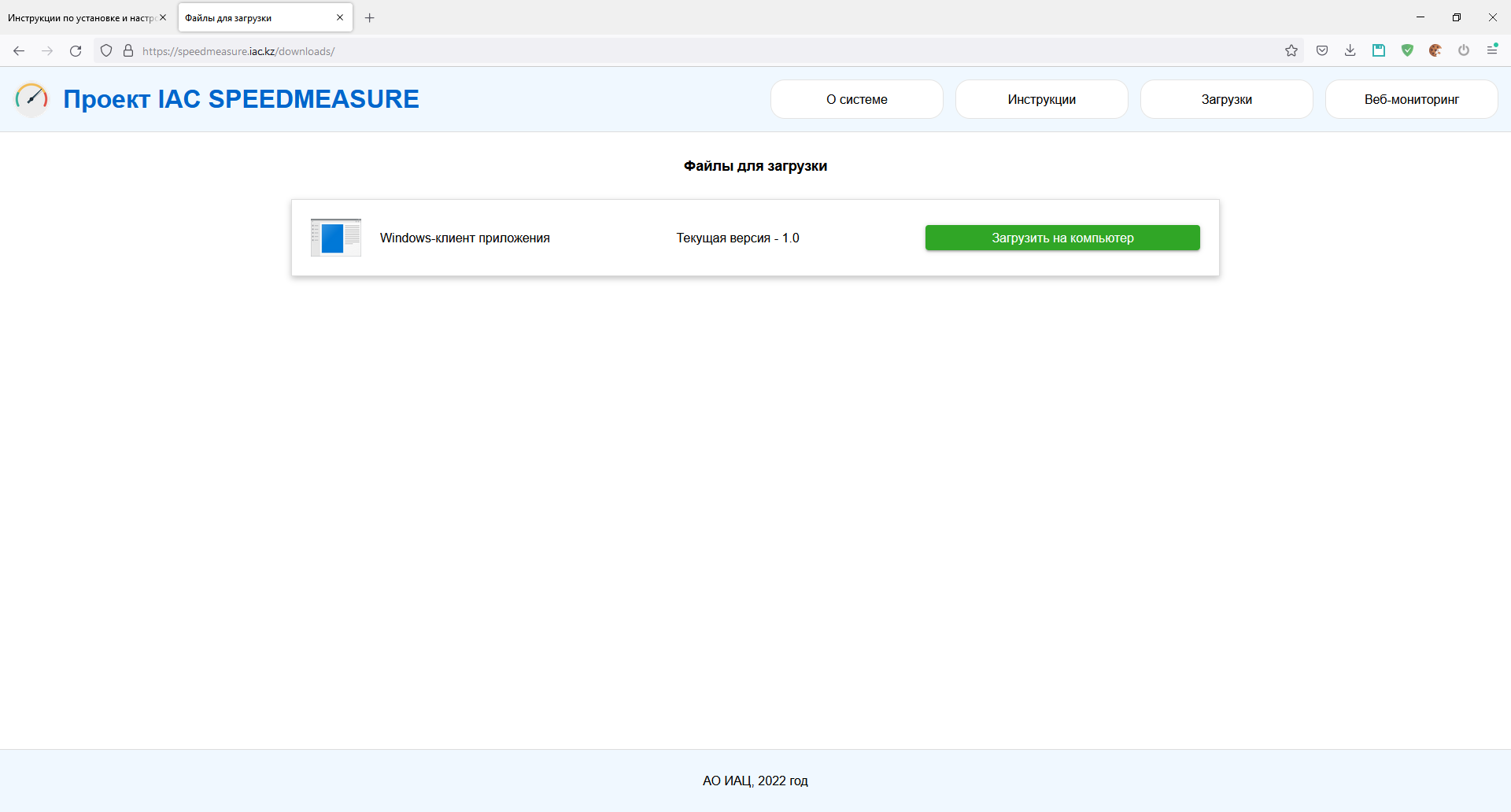The height and width of the screenshot is (812, 1511).
Task: Click the cookie extension icon
Action: pos(1435,51)
